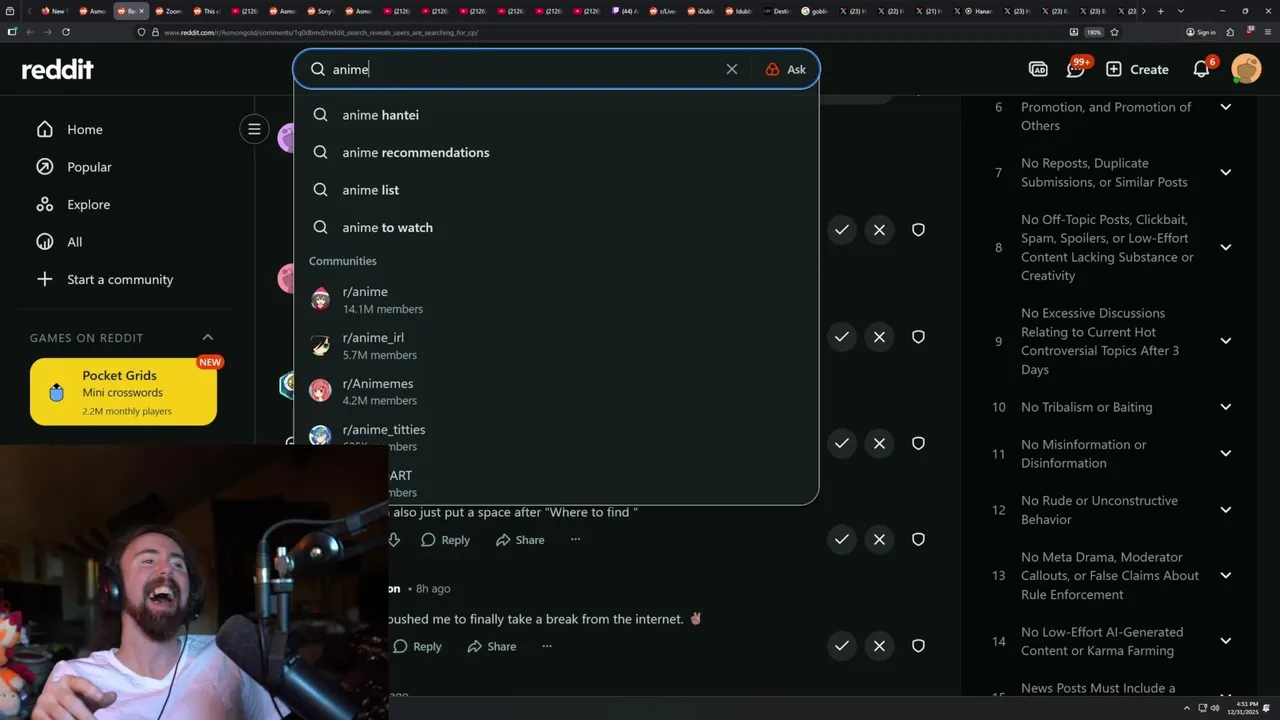Expand rule 13 No Meta Drama
1280x720 pixels.
[1226, 575]
